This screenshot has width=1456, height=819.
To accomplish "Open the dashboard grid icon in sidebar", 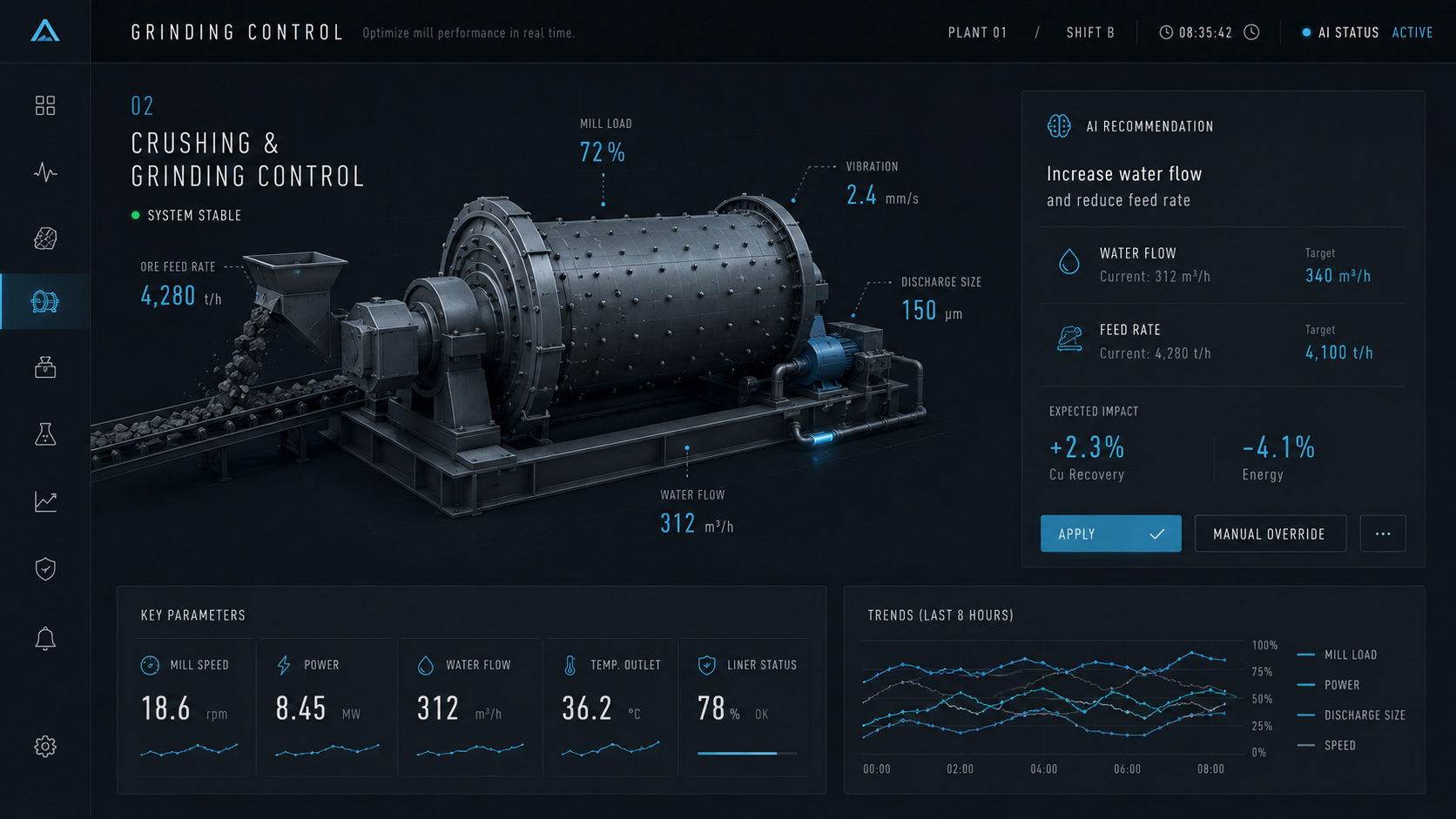I will click(45, 105).
